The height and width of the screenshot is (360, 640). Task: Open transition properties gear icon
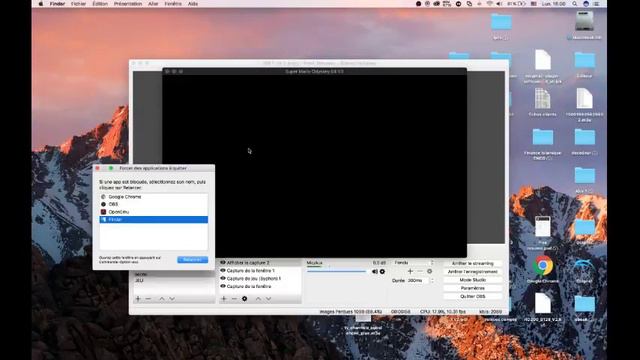click(429, 271)
